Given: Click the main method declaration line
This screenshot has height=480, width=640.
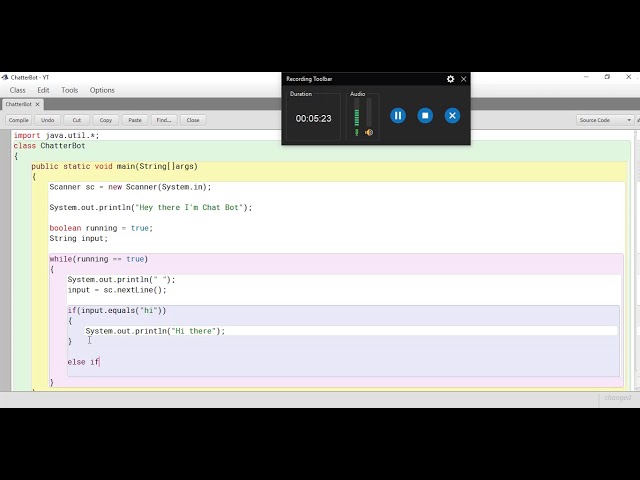Looking at the screenshot, I should pos(114,166).
